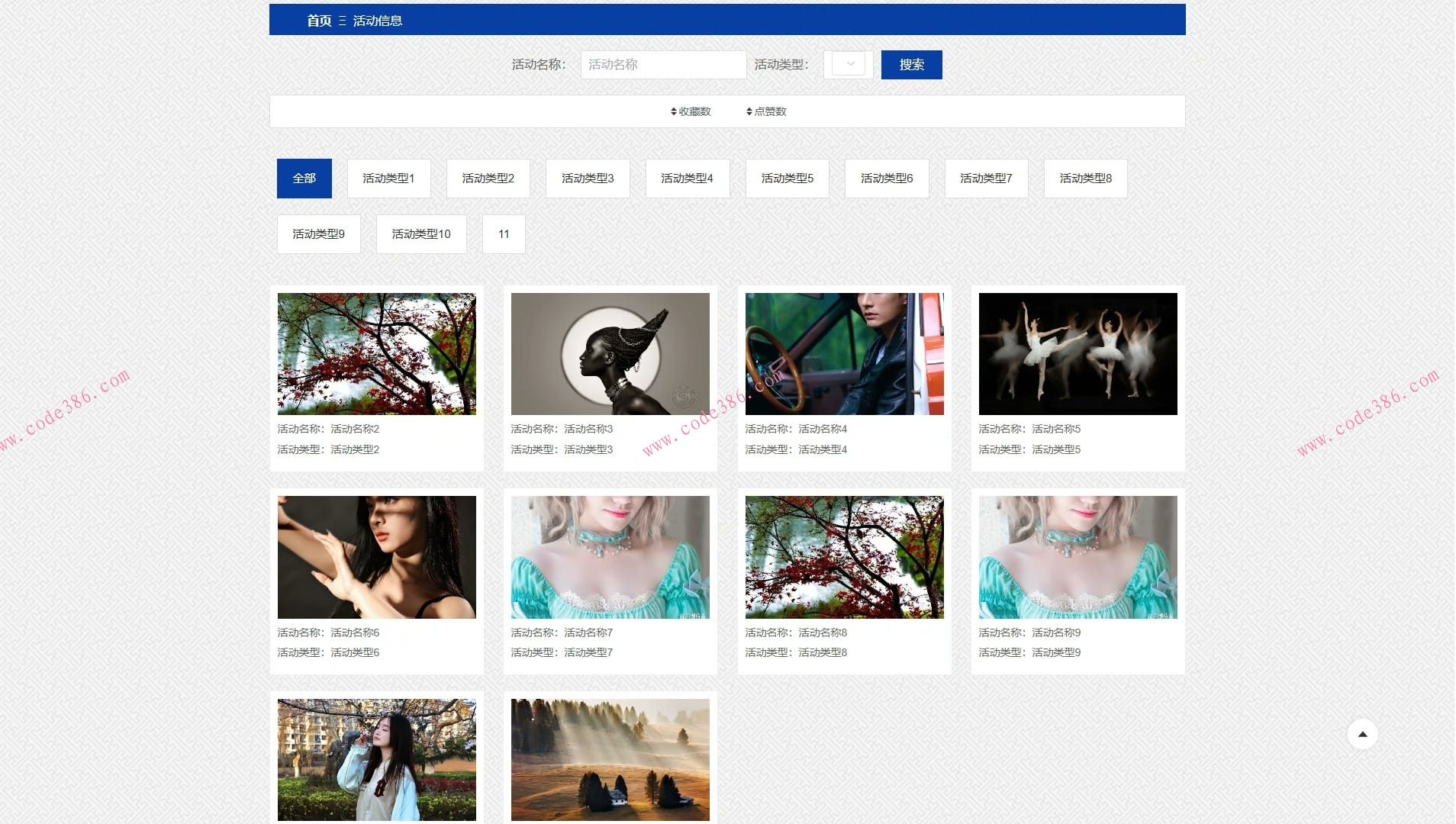
Task: Open the red maple tree thumbnail 活动名称2
Action: [x=376, y=354]
